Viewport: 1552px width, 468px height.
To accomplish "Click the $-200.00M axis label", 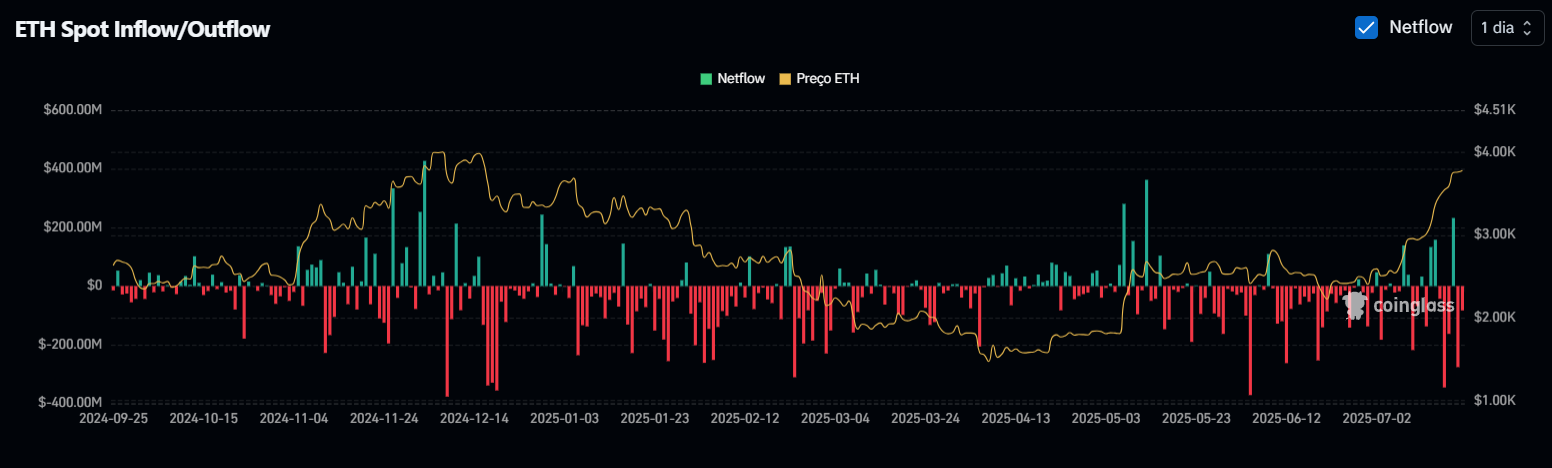I will pos(71,344).
